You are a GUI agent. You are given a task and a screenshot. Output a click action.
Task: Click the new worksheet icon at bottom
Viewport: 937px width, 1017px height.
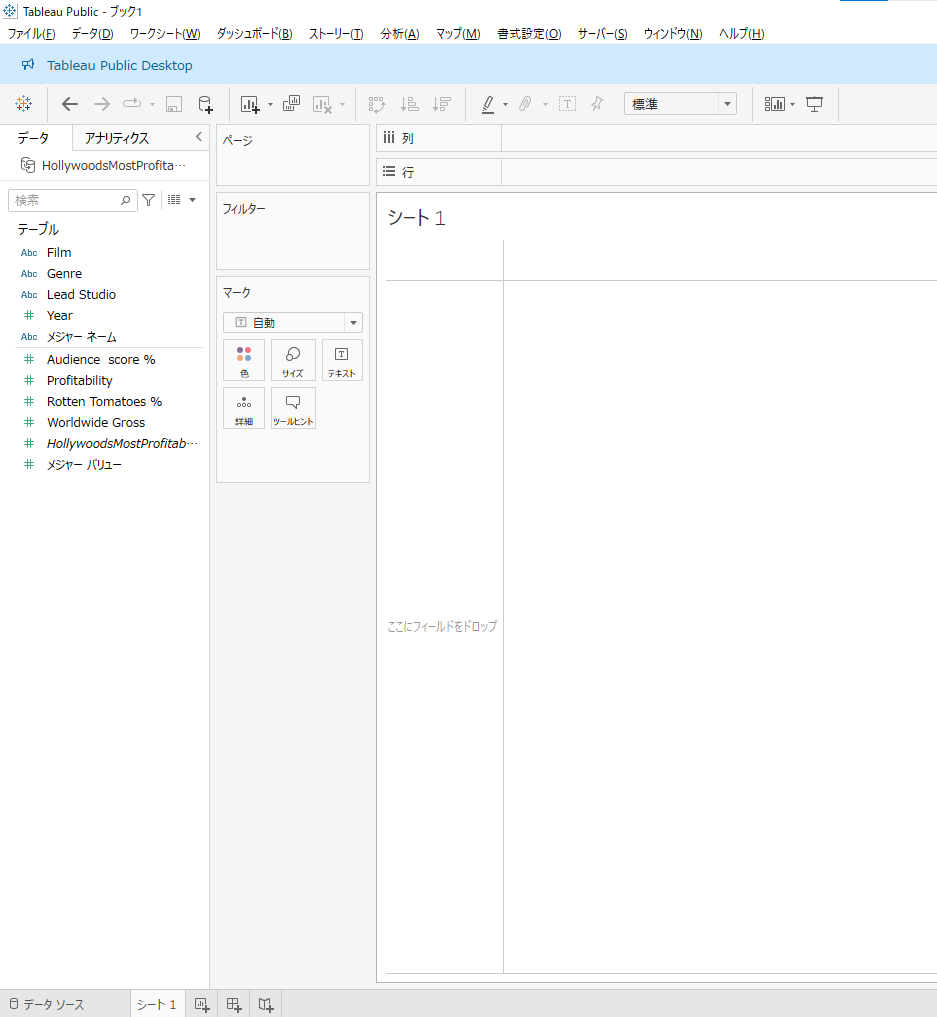pos(202,1005)
